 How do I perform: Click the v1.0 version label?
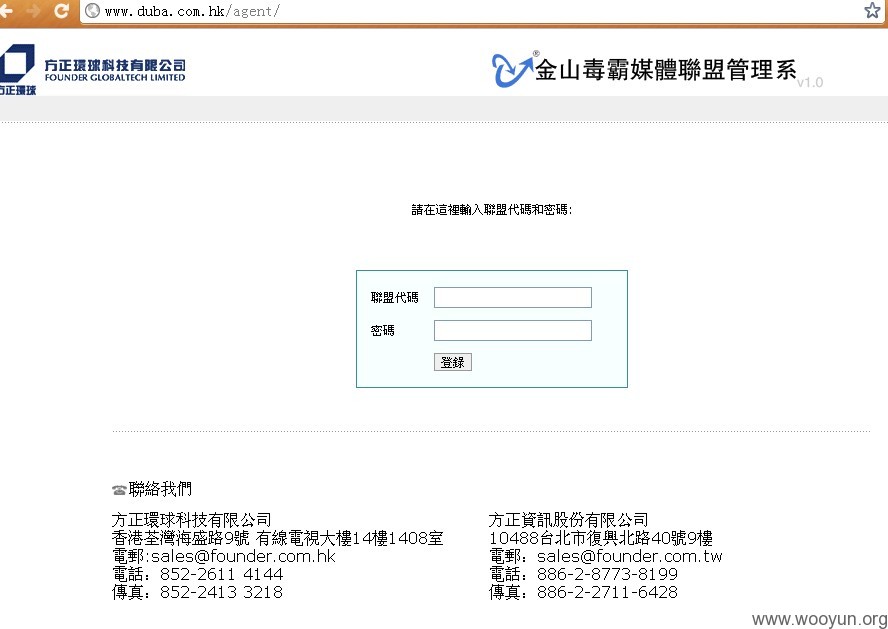[x=810, y=83]
